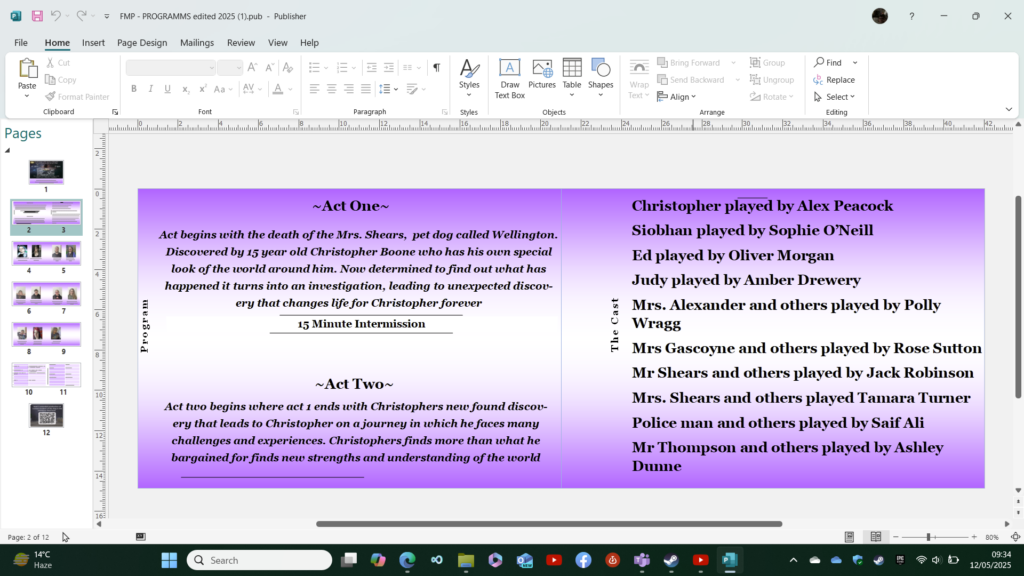Click the Find button
The height and width of the screenshot is (576, 1024).
(x=828, y=63)
